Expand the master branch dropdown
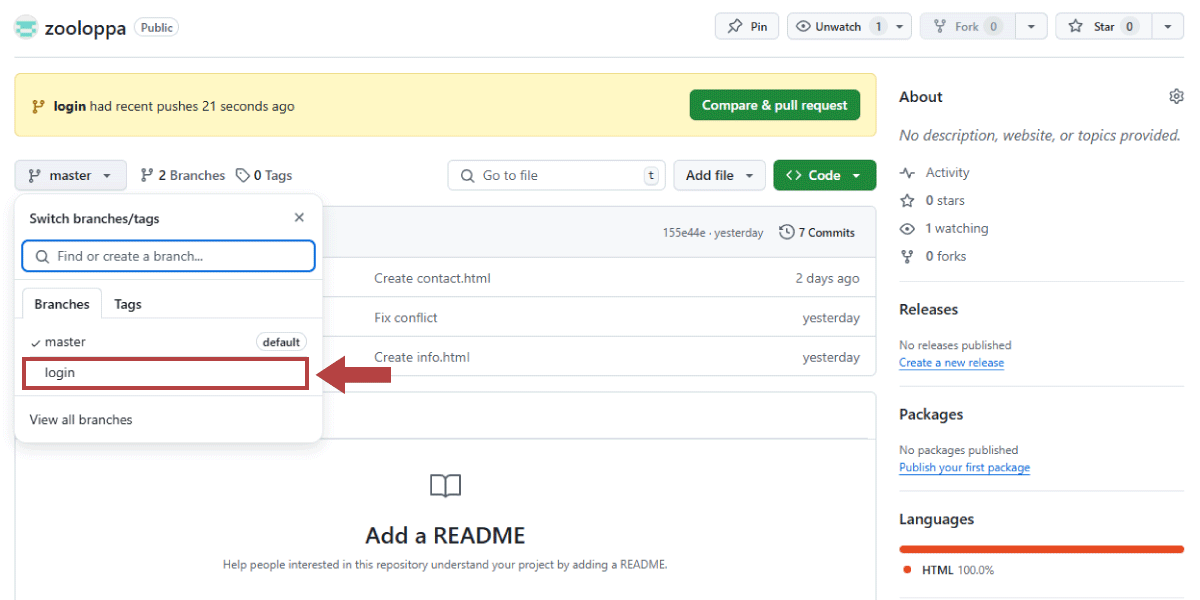 pos(71,175)
